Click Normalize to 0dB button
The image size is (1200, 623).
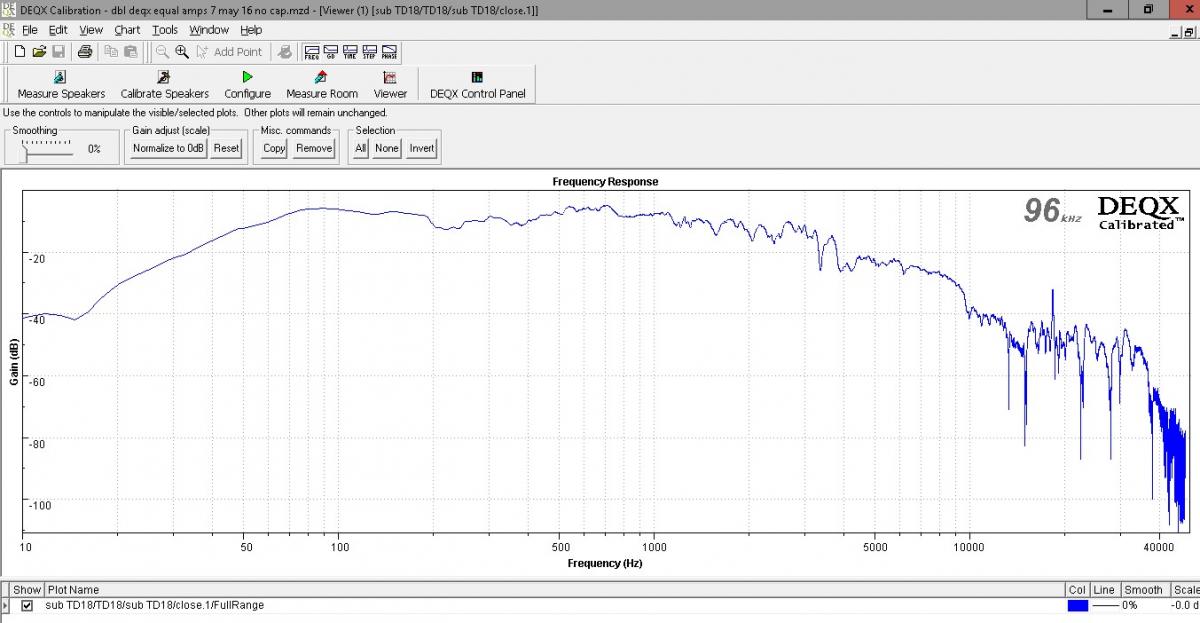168,148
